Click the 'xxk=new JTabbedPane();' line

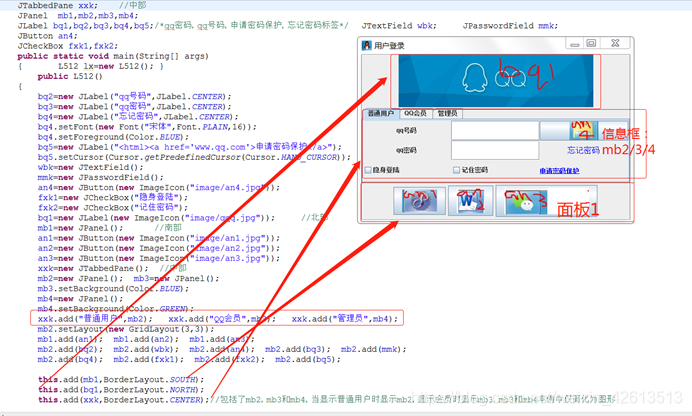tap(93, 268)
